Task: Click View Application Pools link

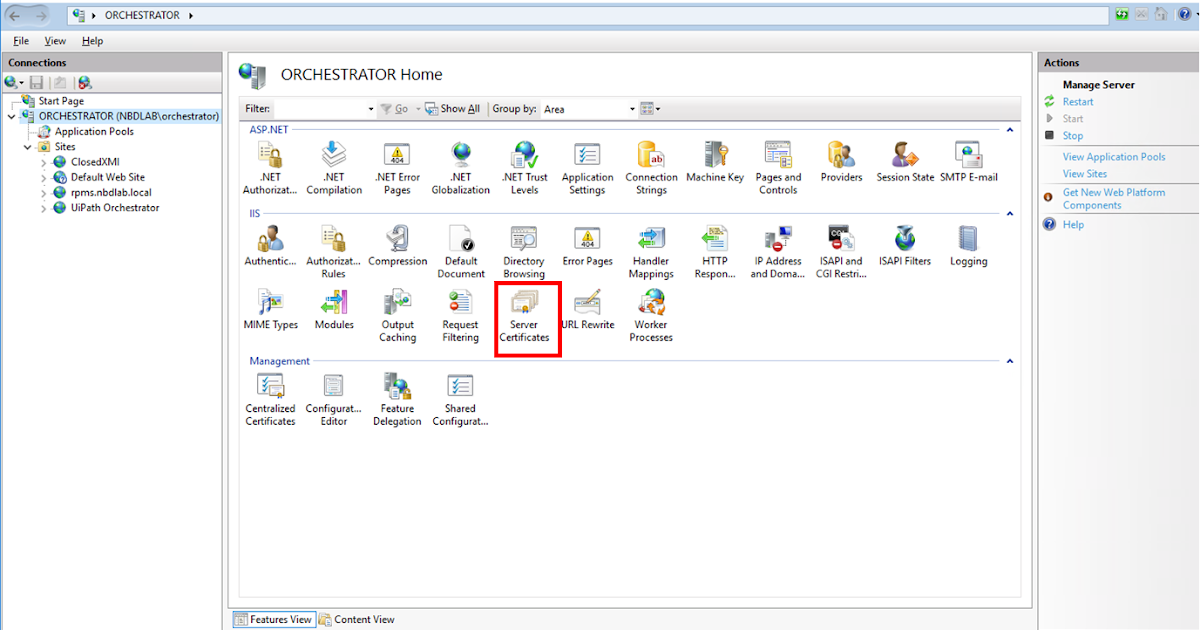Action: pos(1114,157)
